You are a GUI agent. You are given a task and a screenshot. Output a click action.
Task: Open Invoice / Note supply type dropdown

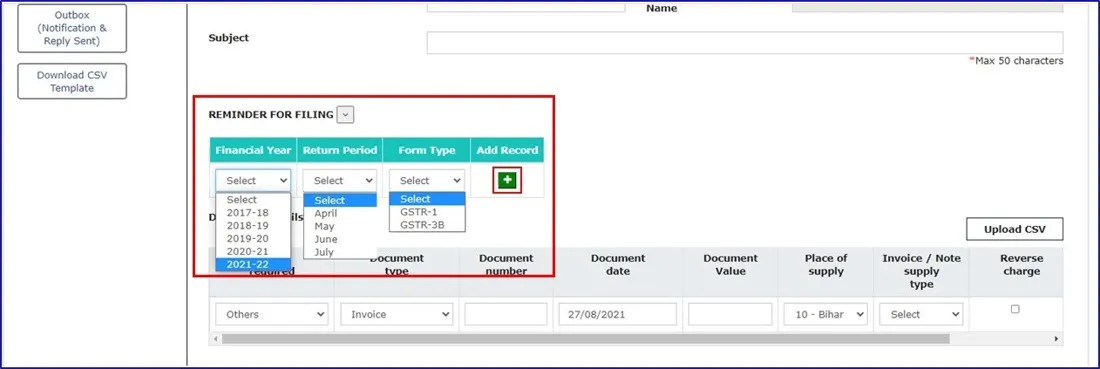(x=921, y=314)
